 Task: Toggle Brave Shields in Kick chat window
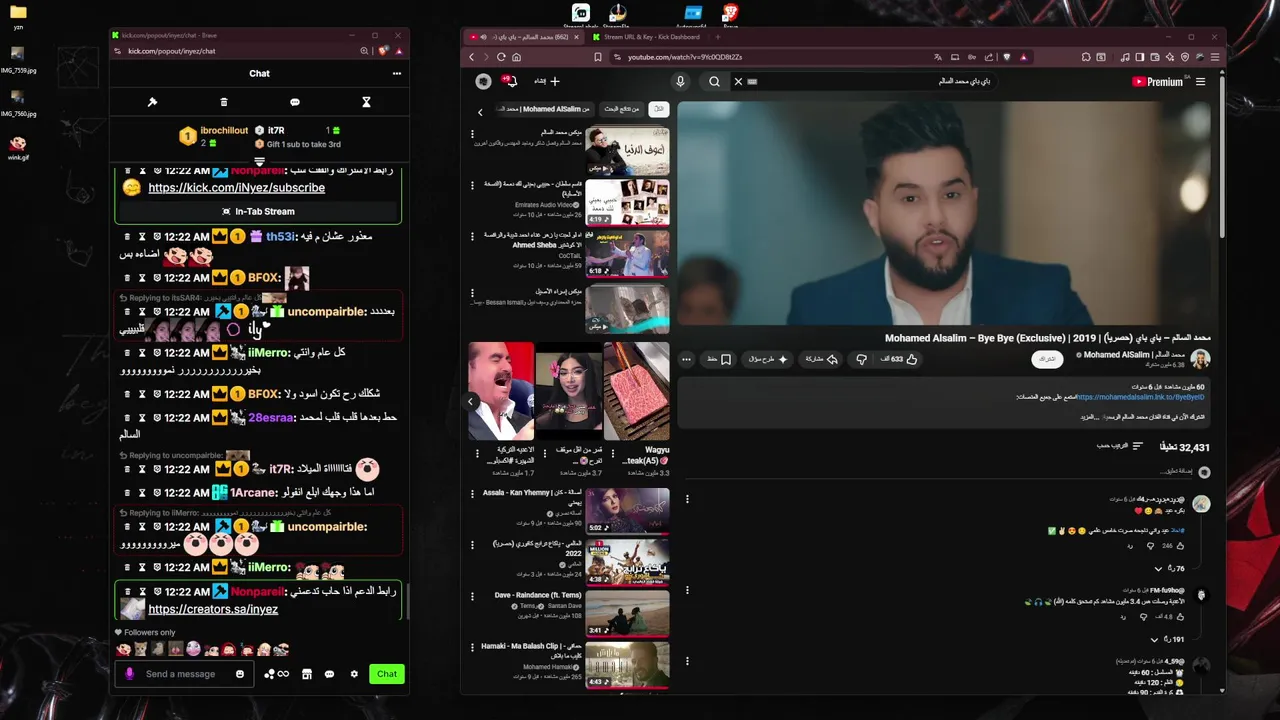[383, 51]
